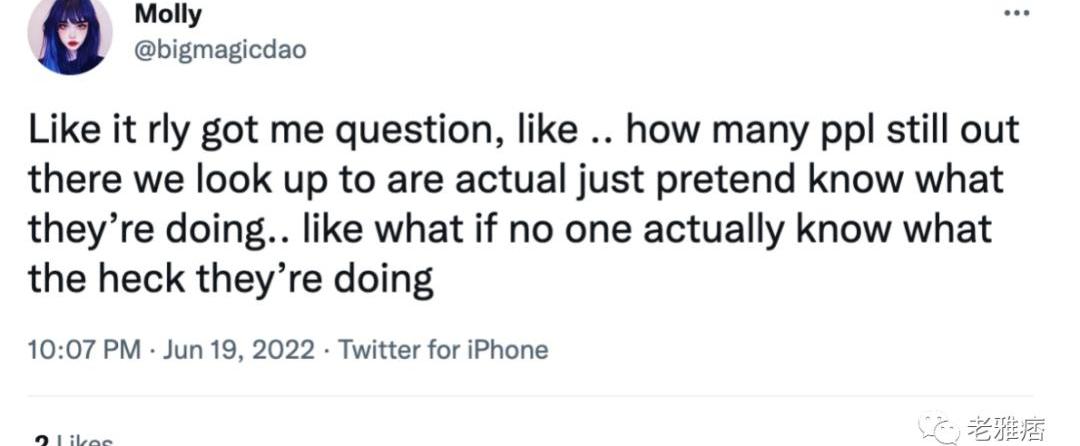
Task: Click the Twitter for iPhone source link
Action: coord(443,350)
